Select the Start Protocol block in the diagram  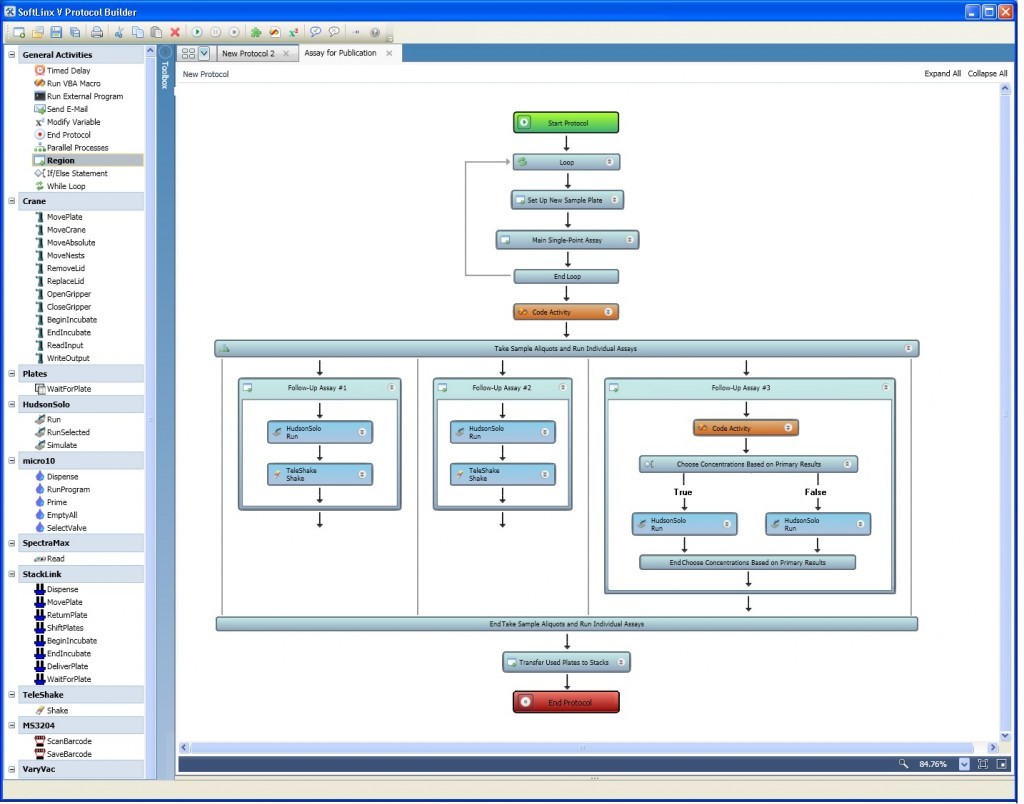click(566, 122)
